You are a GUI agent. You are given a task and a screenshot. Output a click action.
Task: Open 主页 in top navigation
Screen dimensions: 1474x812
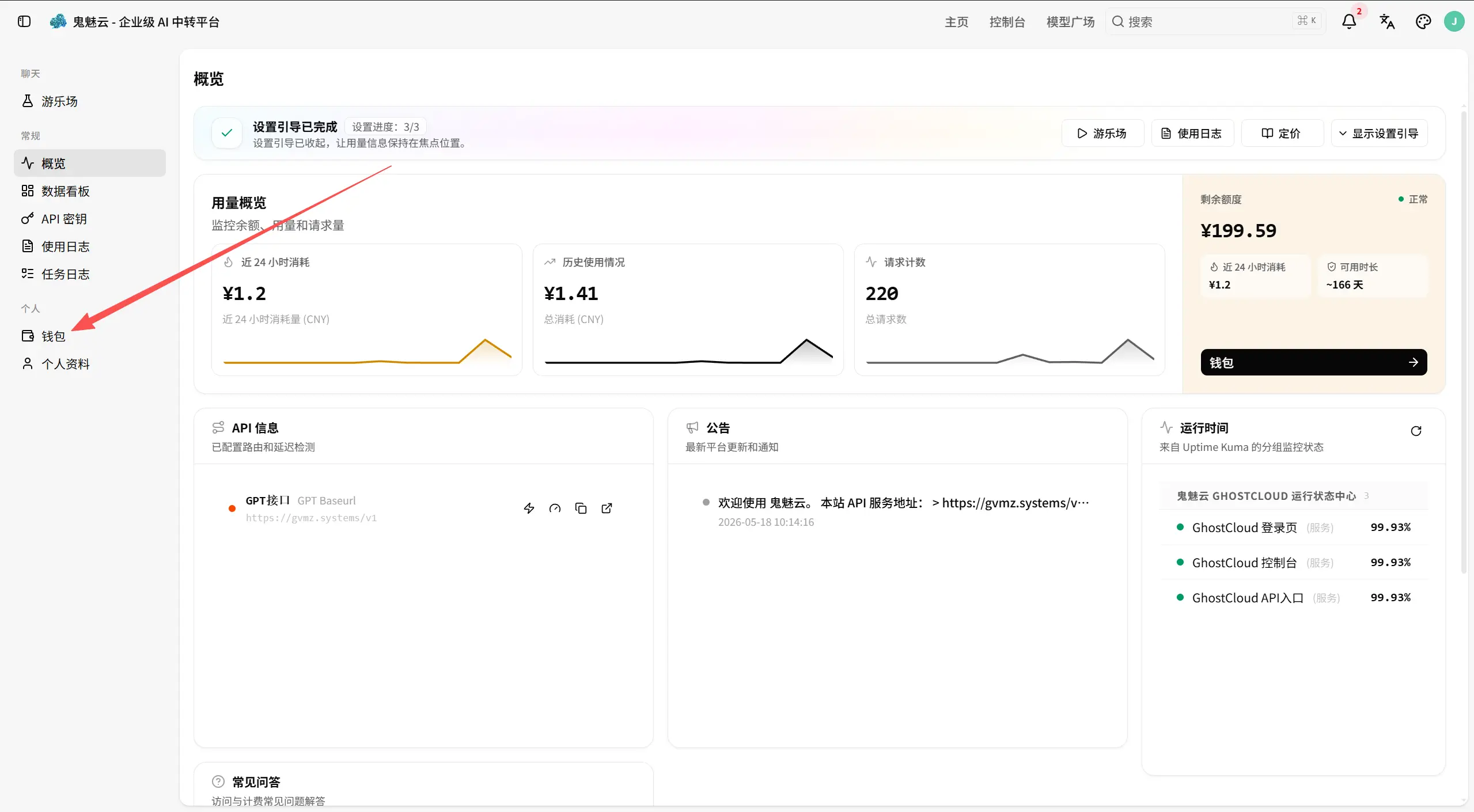click(957, 22)
